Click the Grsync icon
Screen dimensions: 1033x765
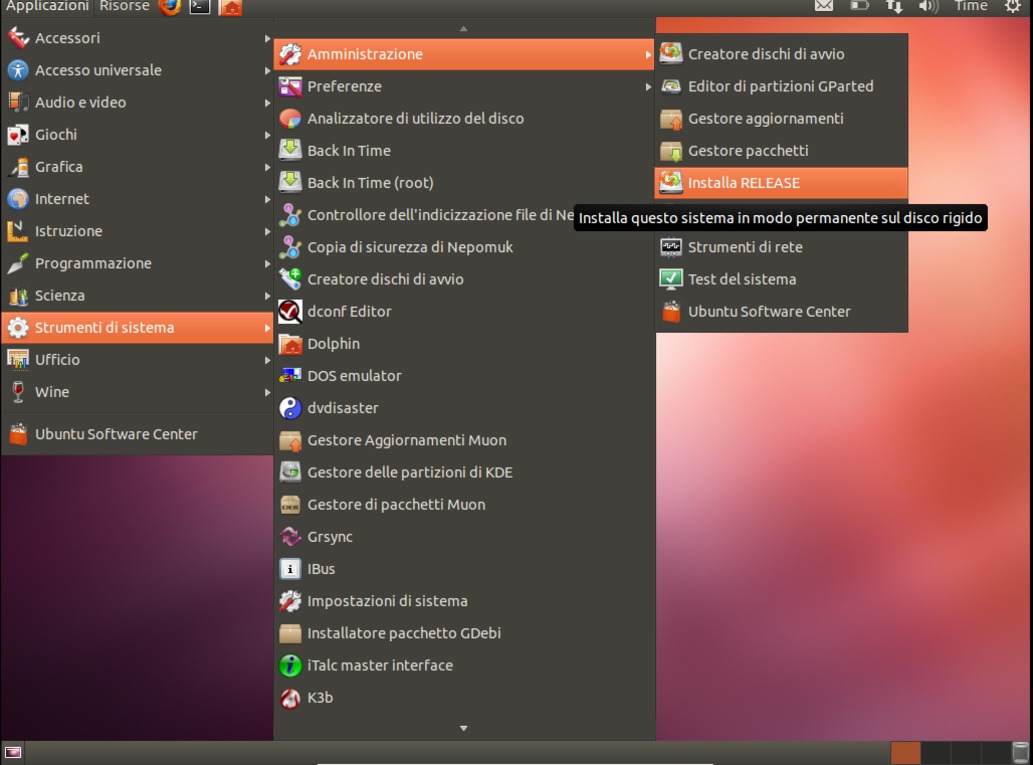pyautogui.click(x=290, y=537)
